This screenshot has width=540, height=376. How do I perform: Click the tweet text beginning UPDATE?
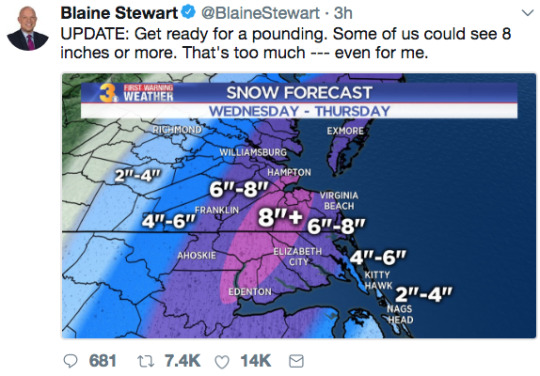pyautogui.click(x=285, y=43)
